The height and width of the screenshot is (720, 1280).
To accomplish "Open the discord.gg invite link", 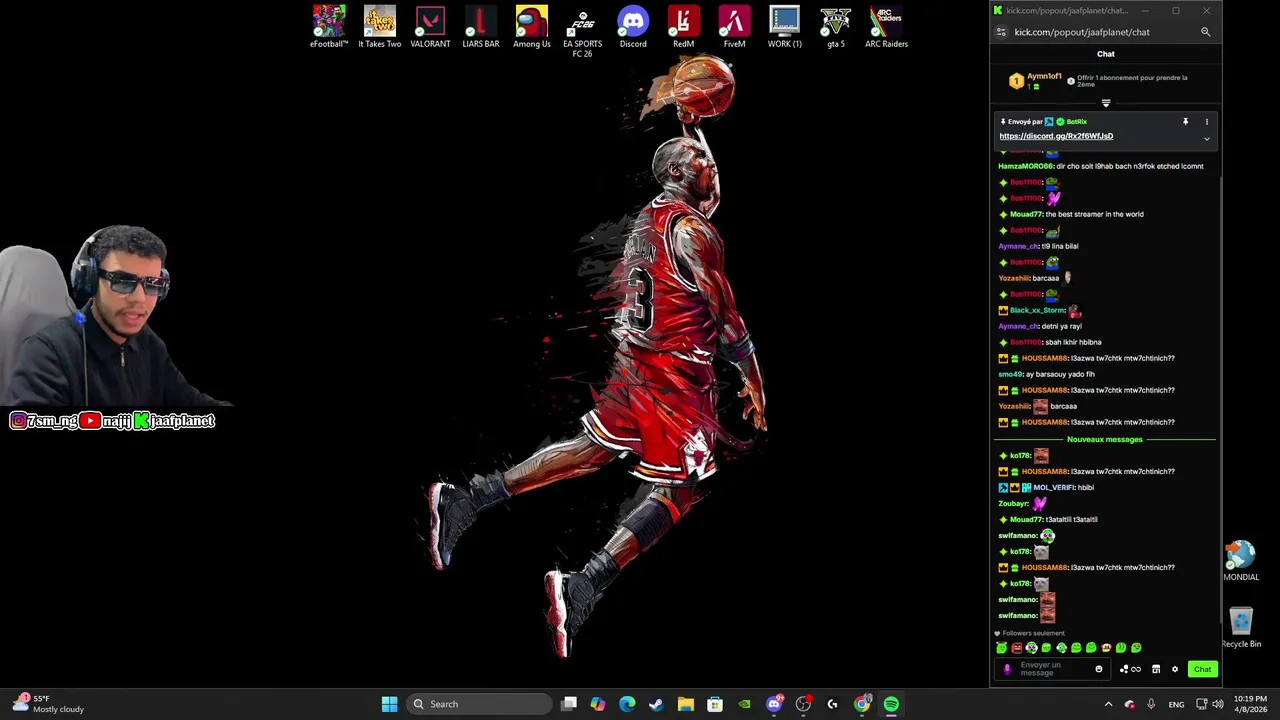I will [x=1056, y=136].
